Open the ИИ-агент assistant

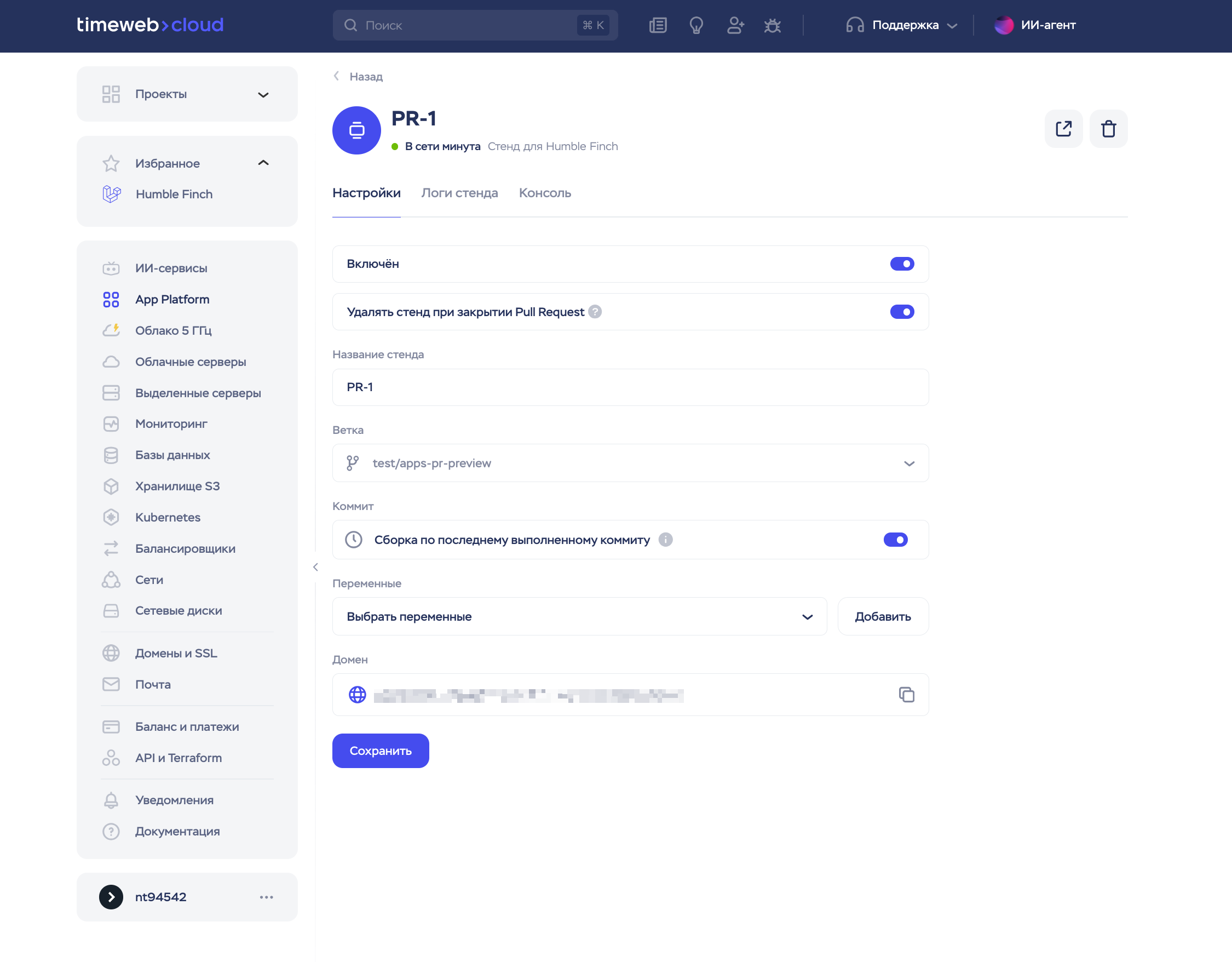point(1035,25)
